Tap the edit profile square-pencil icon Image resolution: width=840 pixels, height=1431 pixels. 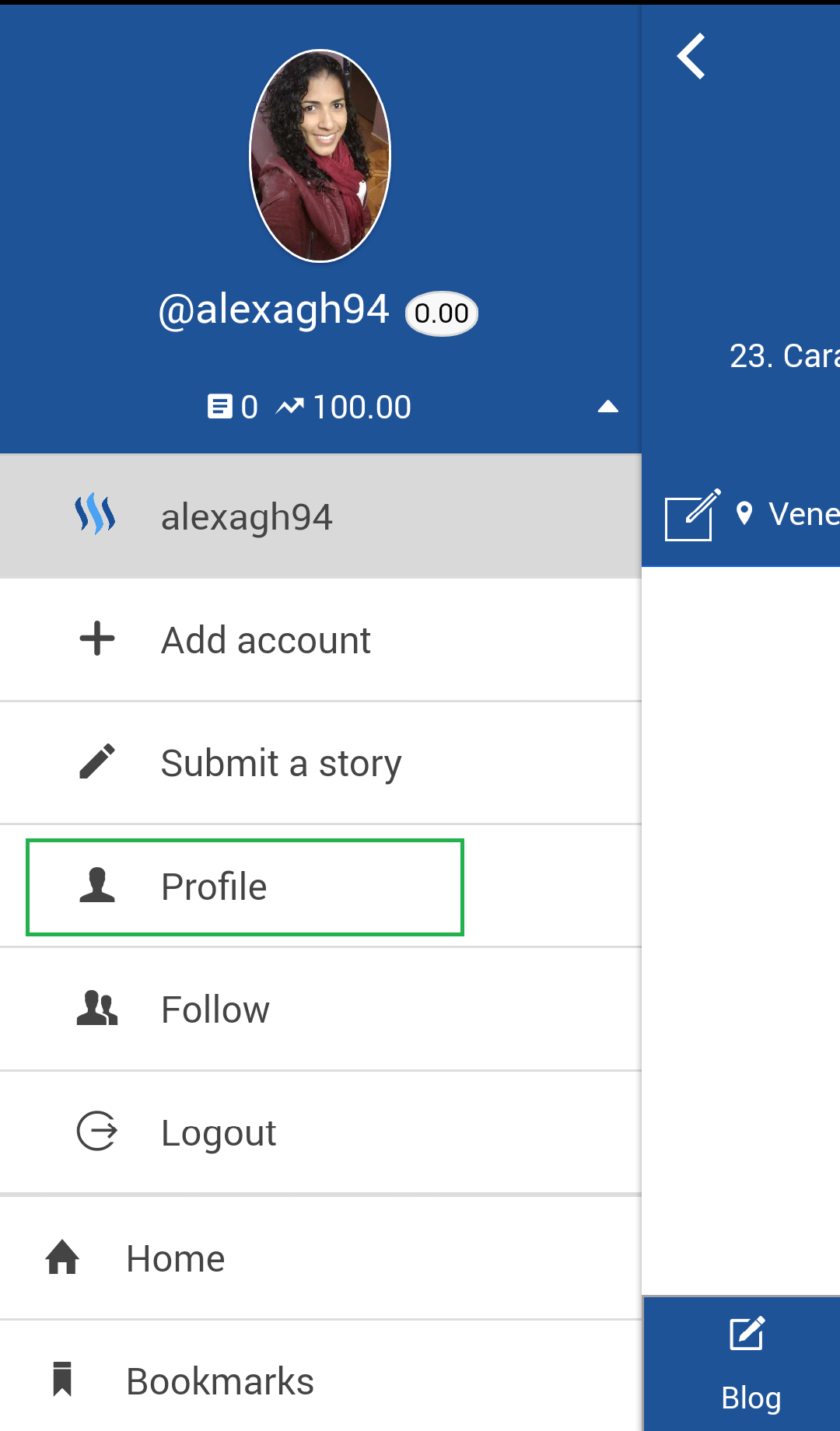691,514
